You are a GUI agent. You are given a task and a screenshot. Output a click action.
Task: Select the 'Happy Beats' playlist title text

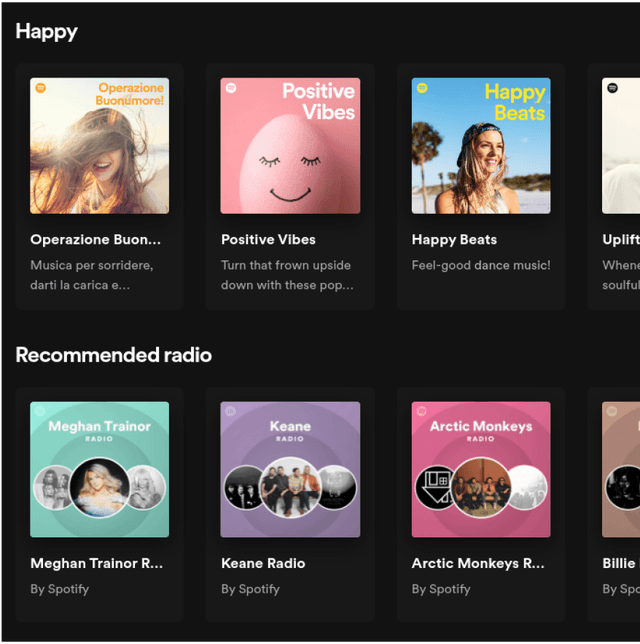[x=454, y=240]
